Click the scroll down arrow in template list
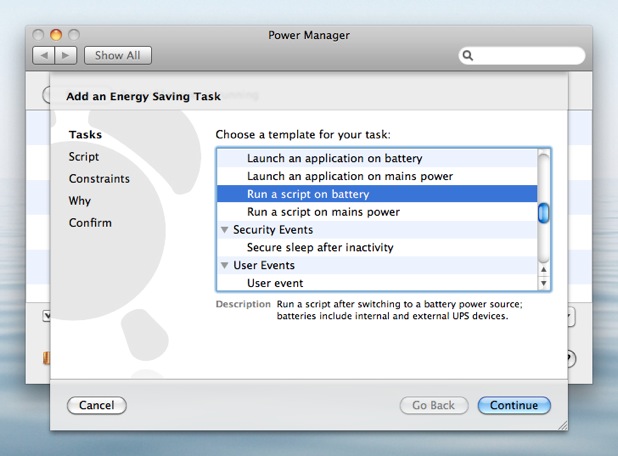Viewport: 618px width, 456px height. point(544,283)
